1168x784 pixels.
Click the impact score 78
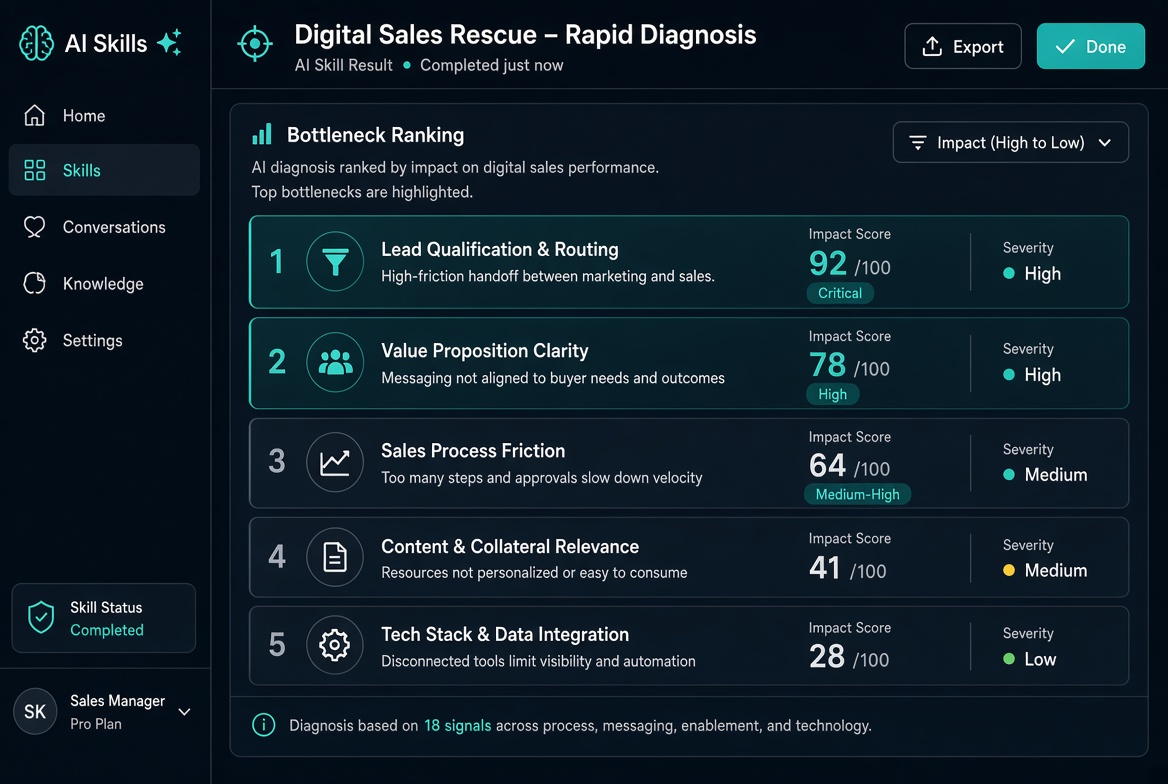828,364
